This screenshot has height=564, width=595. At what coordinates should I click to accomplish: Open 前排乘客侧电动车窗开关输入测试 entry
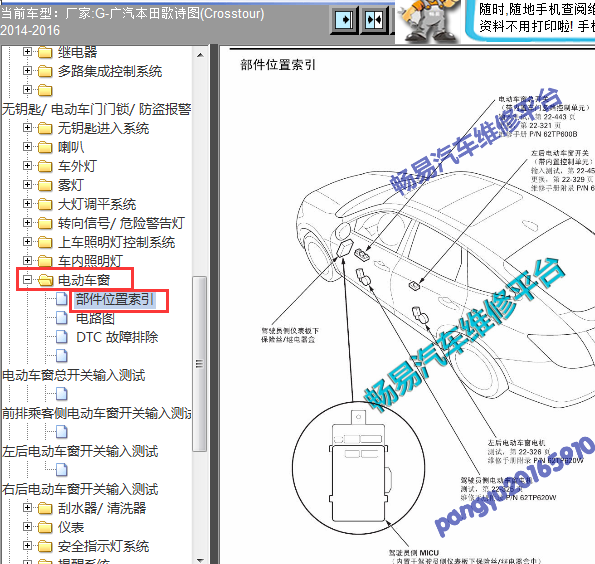pyautogui.click(x=96, y=413)
